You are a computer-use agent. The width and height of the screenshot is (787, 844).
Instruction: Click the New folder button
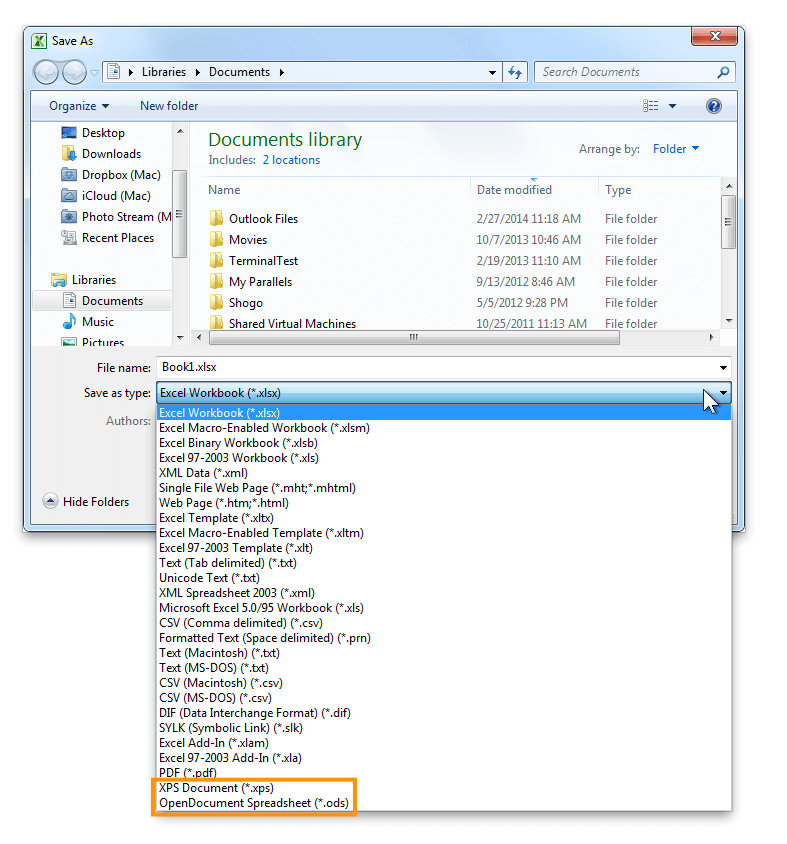[169, 106]
